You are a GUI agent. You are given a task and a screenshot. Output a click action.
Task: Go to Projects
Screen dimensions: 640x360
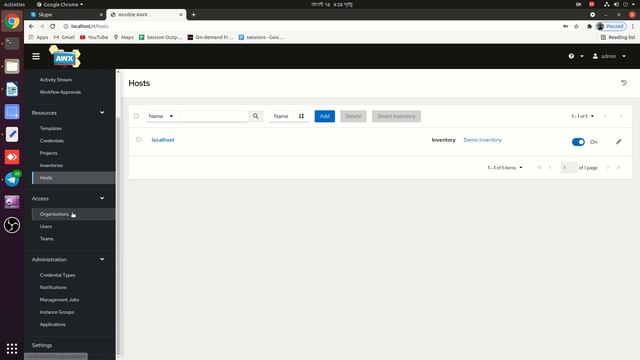click(x=49, y=153)
